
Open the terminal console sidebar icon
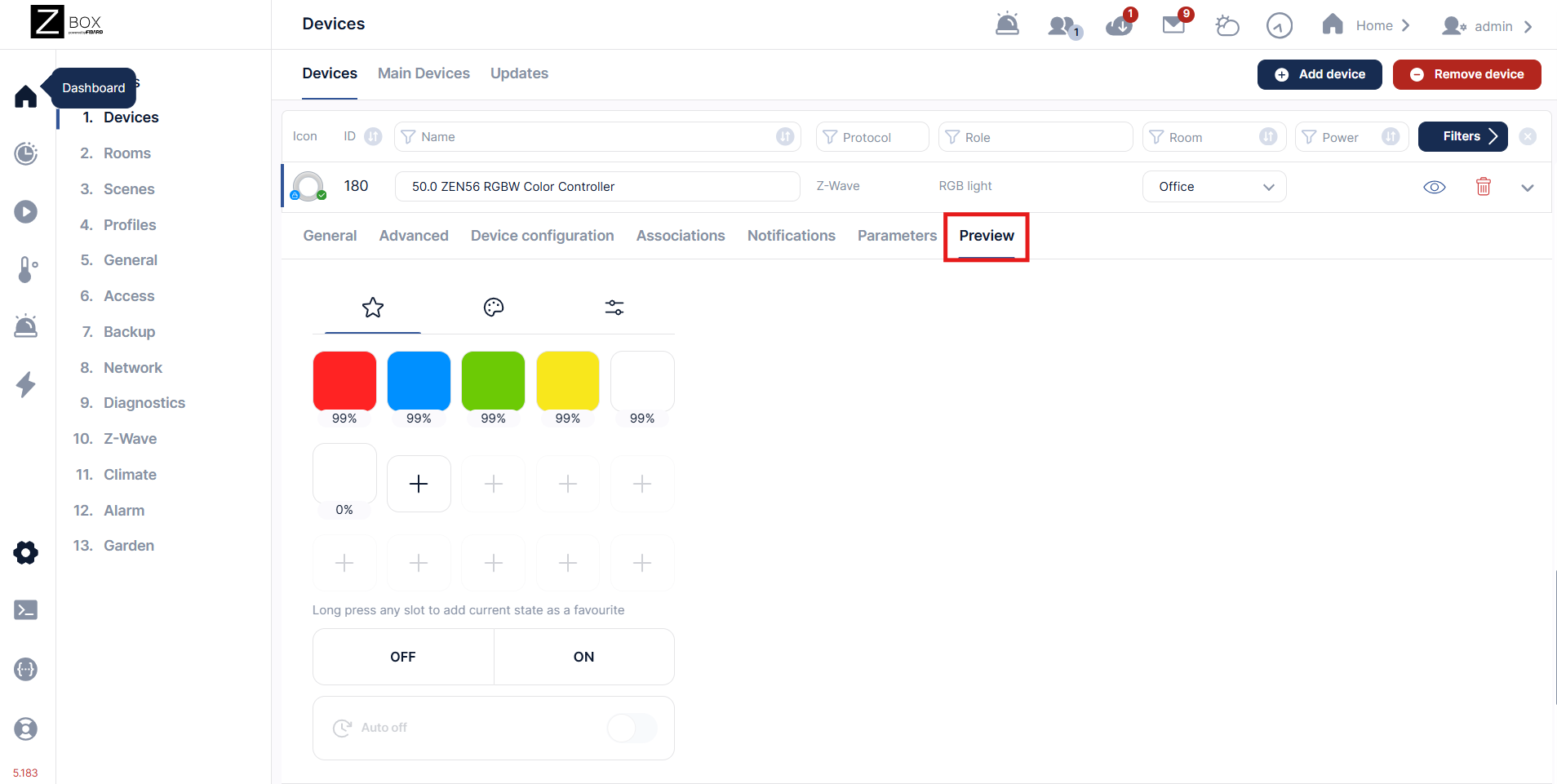tap(26, 610)
